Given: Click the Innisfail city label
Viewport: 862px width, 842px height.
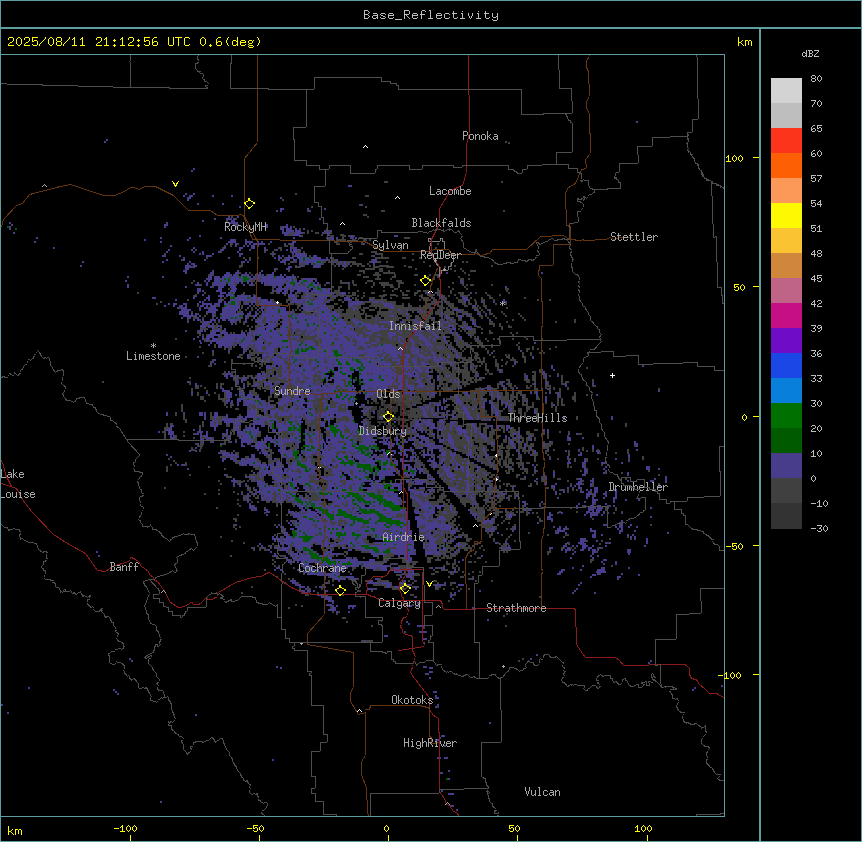Looking at the screenshot, I should [x=415, y=326].
